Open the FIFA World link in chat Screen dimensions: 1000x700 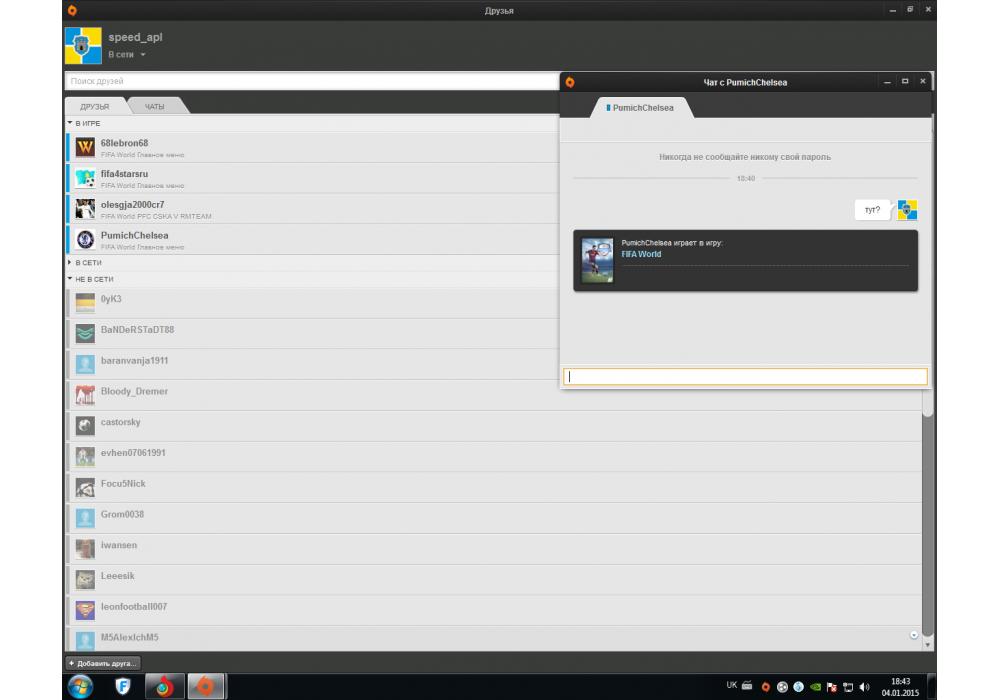[641, 254]
